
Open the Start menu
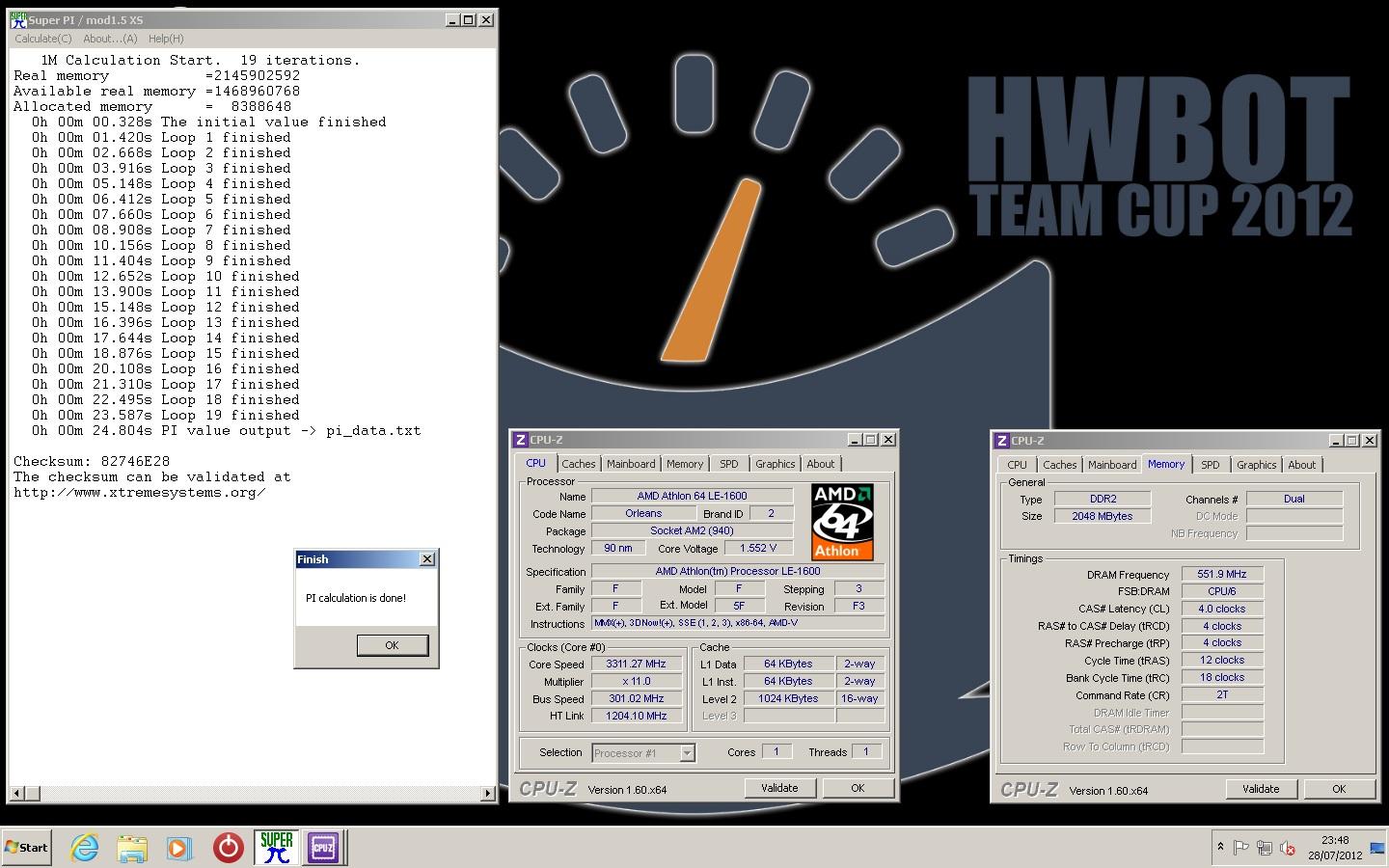coord(27,848)
